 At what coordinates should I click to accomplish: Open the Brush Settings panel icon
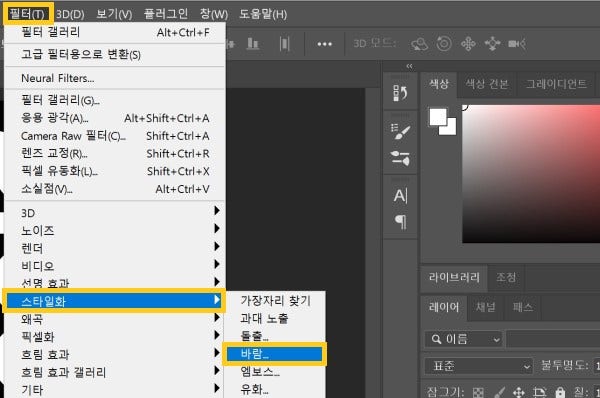400,131
